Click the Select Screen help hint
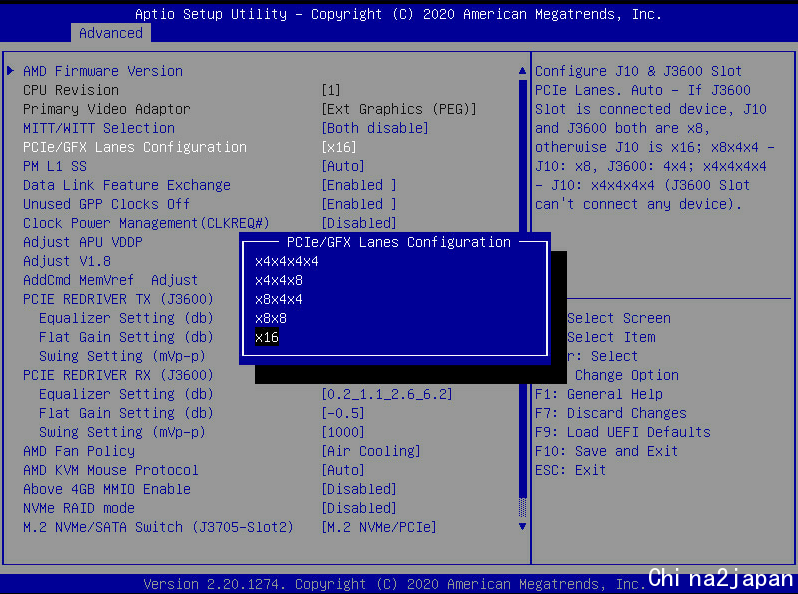 [619, 318]
